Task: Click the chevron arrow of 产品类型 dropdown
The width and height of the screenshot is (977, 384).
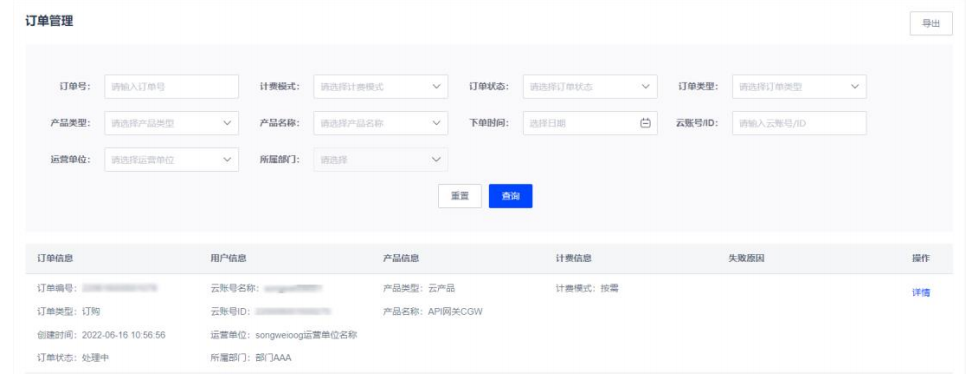Action: (227, 123)
